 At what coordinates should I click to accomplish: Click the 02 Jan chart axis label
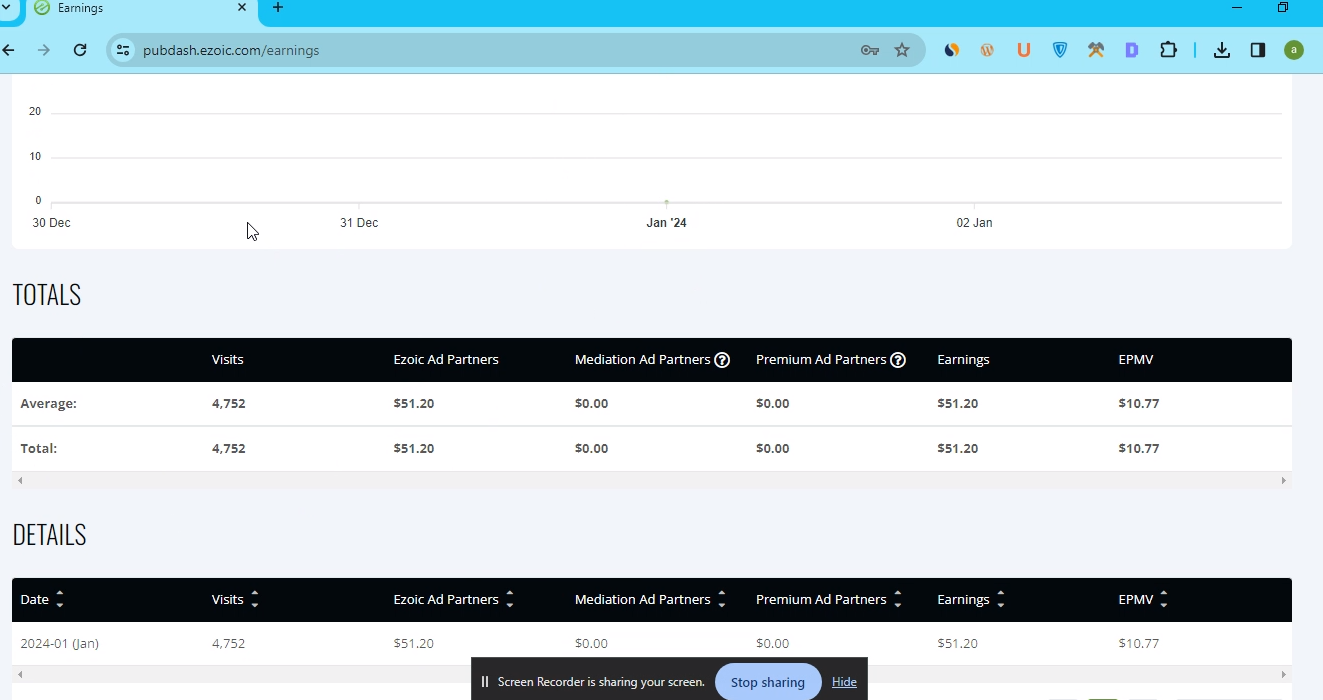click(x=974, y=223)
